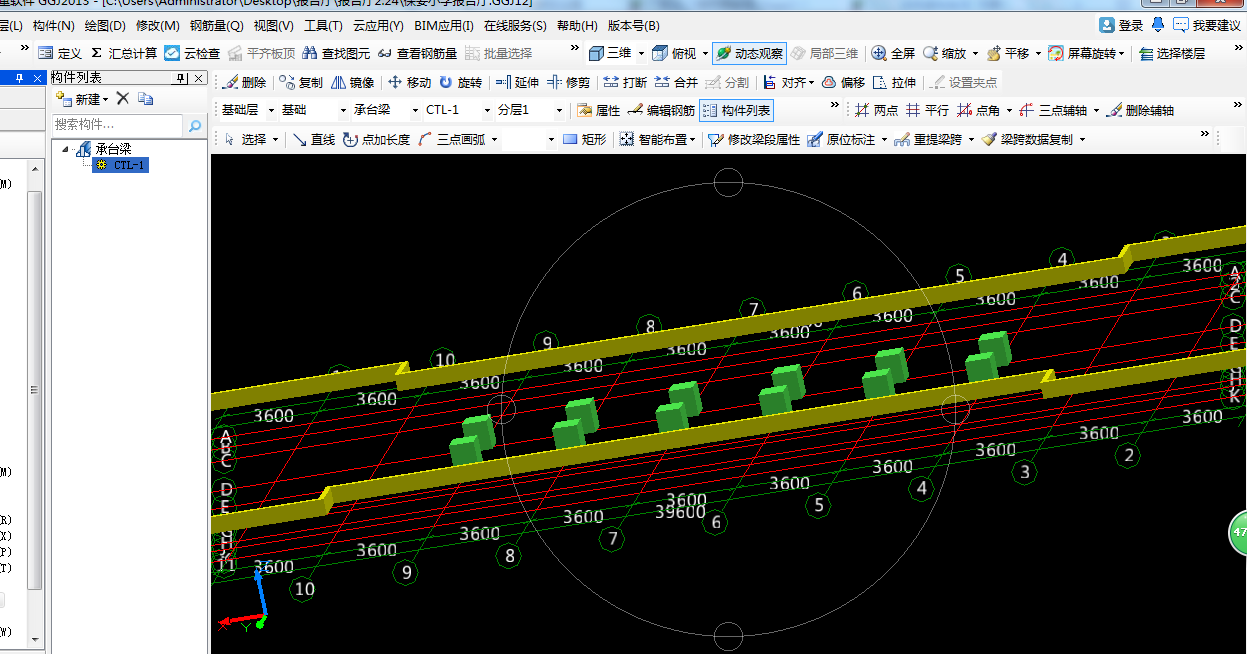
Task: Click the search magnifier in component list
Action: (195, 126)
